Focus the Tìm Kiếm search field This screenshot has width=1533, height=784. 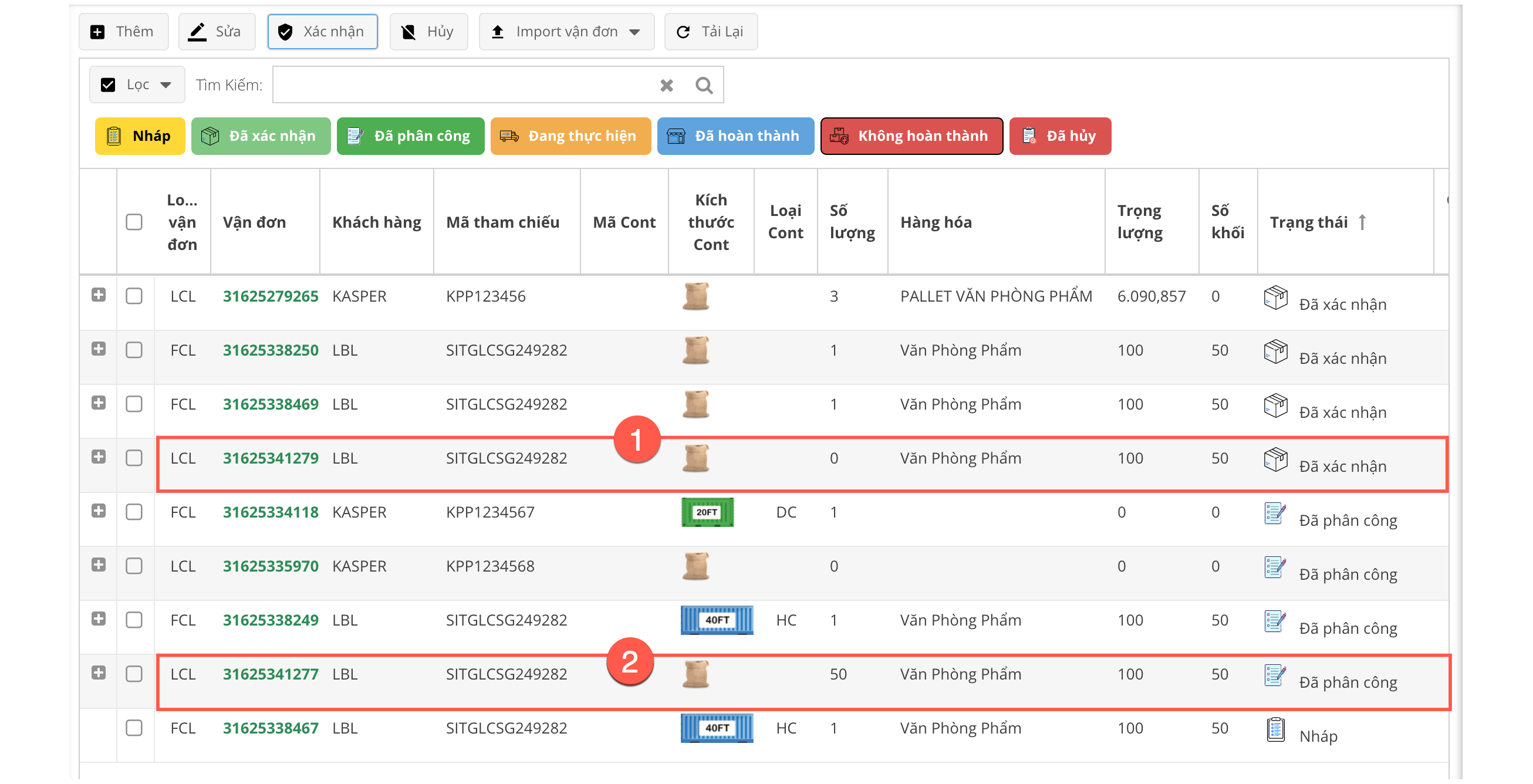coord(464,85)
